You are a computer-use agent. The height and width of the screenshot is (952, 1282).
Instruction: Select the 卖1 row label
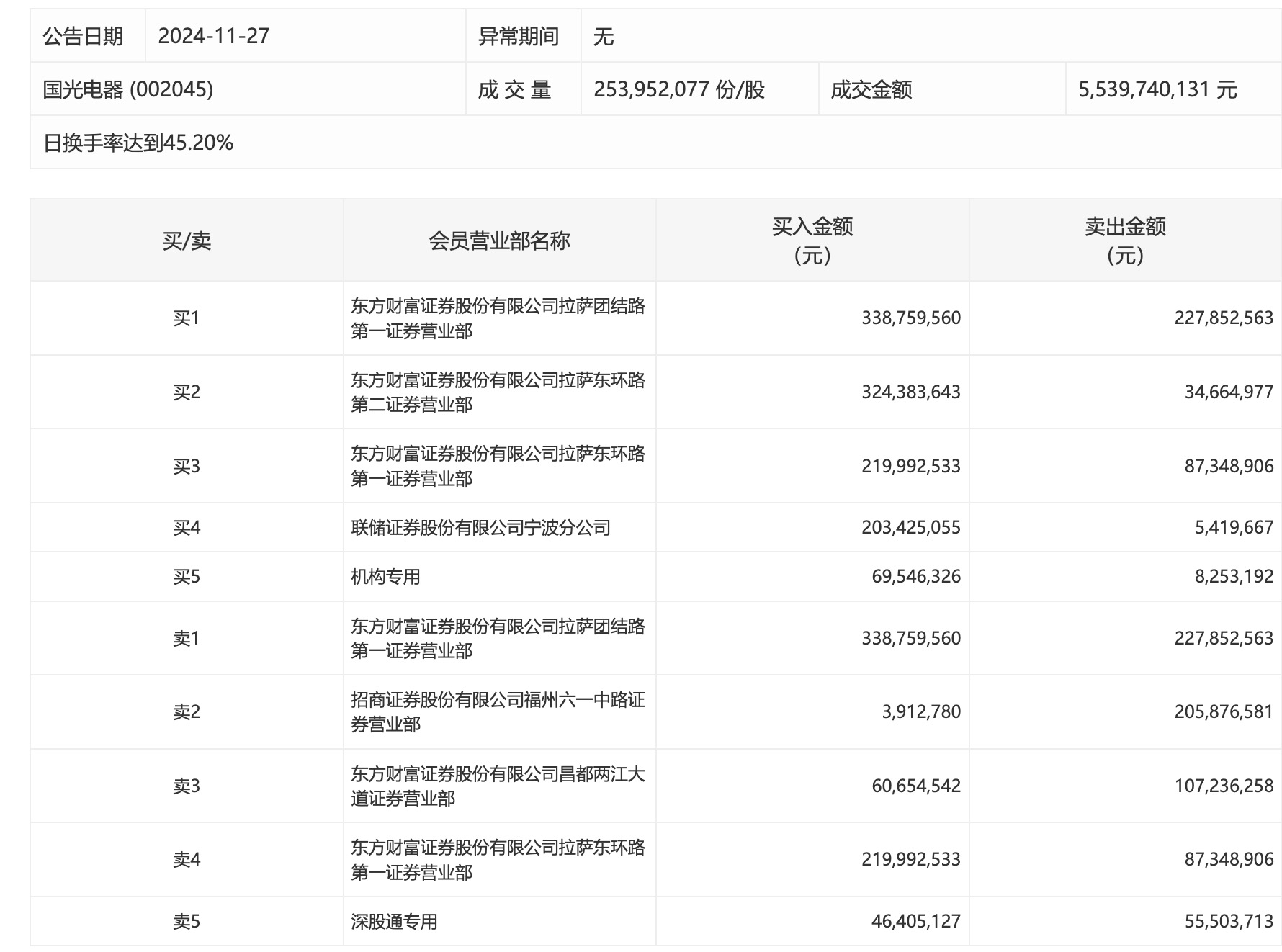[187, 638]
